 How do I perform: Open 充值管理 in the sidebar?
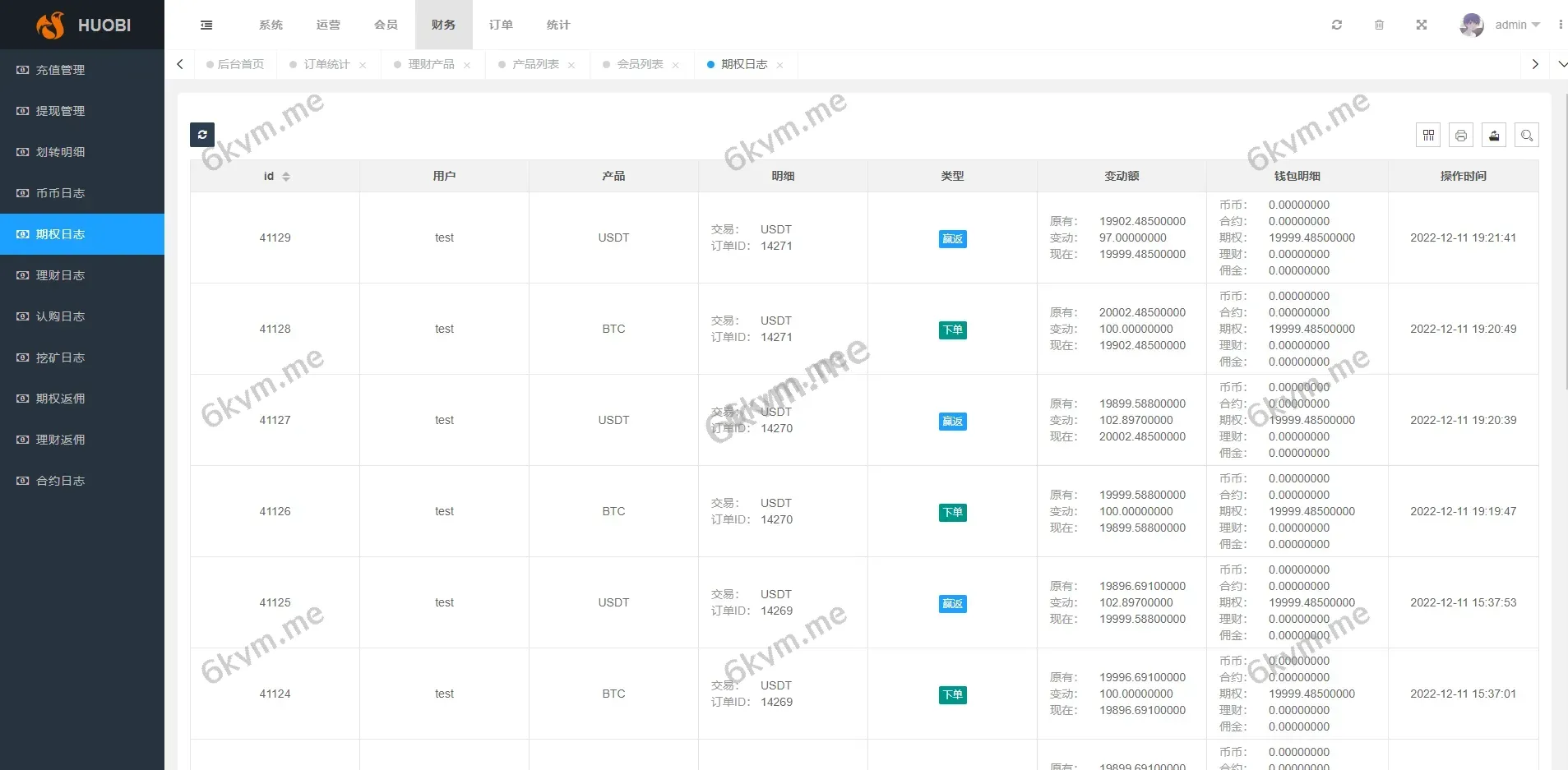click(60, 70)
